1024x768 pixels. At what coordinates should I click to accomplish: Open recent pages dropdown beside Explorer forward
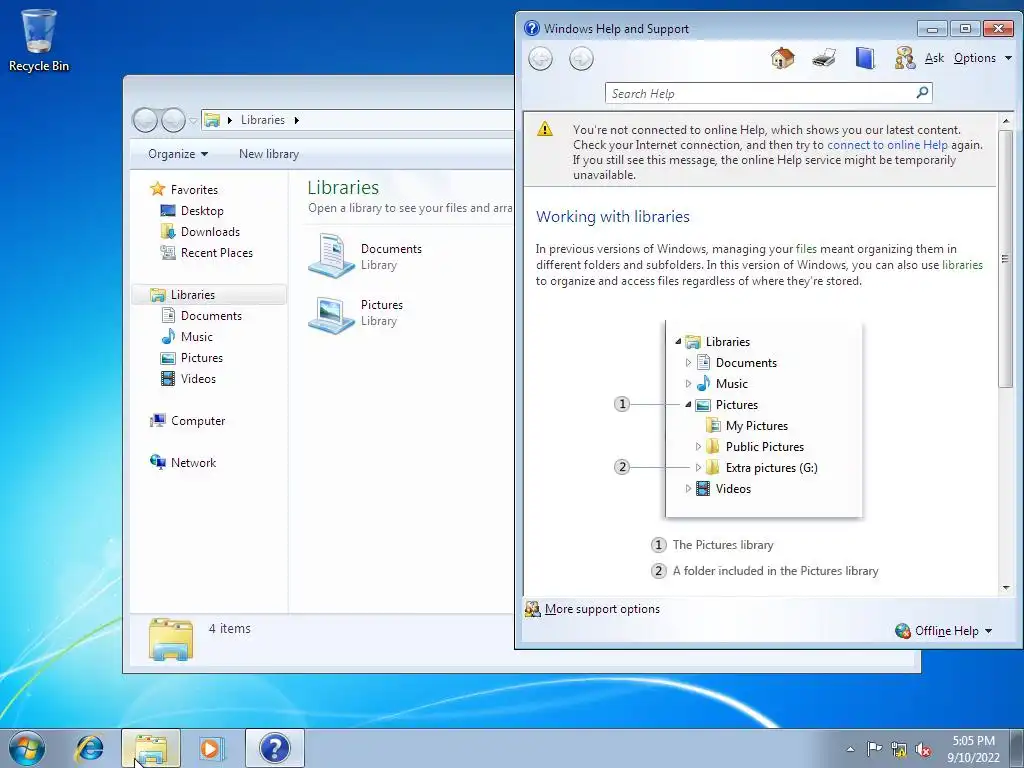point(193,121)
